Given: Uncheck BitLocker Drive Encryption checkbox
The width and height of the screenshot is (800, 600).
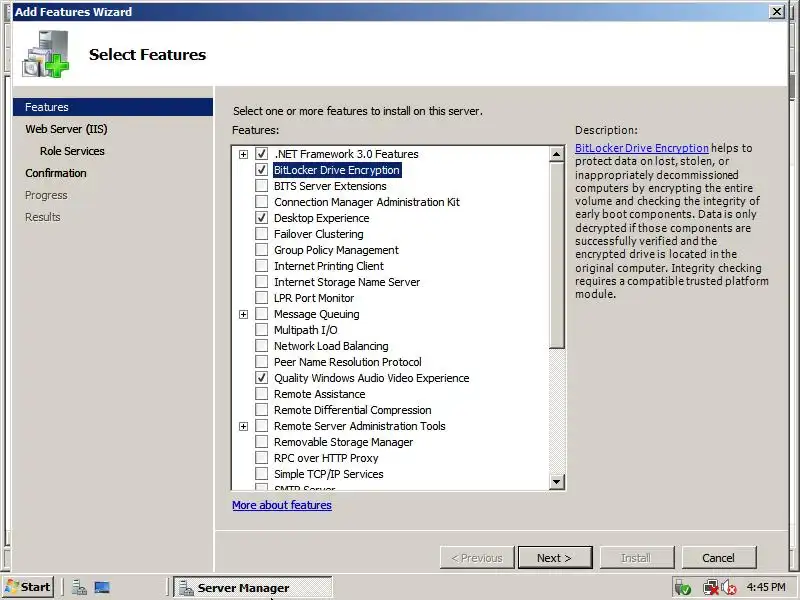Looking at the screenshot, I should (x=261, y=170).
